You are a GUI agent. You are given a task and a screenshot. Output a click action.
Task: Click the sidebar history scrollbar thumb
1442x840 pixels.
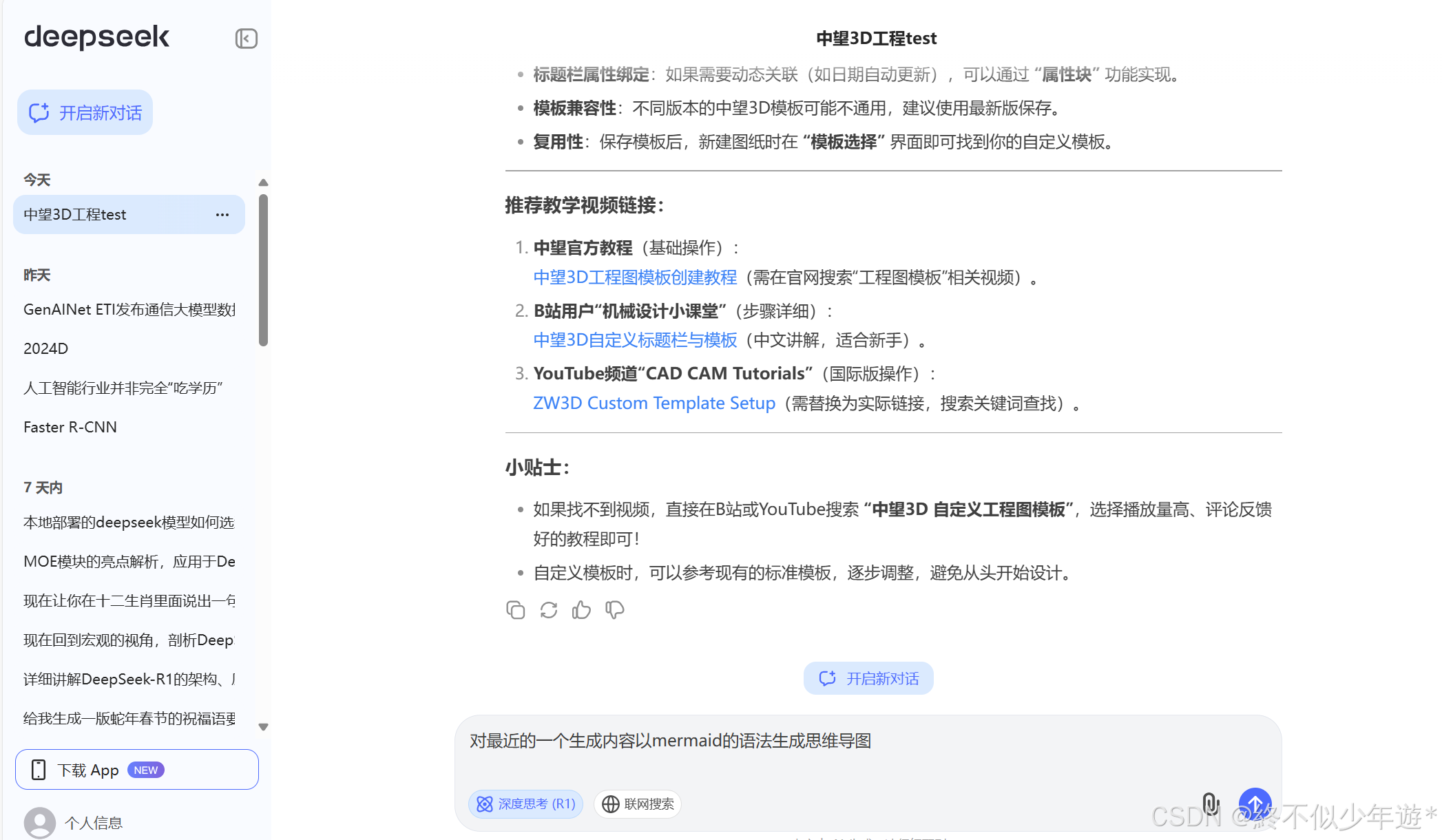coord(263,270)
